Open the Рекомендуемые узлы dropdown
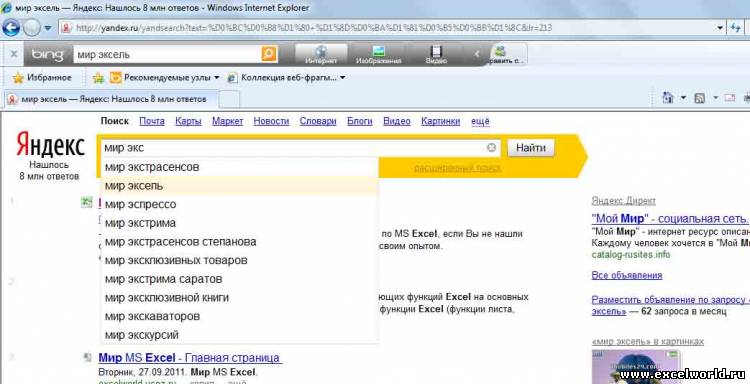This screenshot has width=750, height=384. [164, 77]
